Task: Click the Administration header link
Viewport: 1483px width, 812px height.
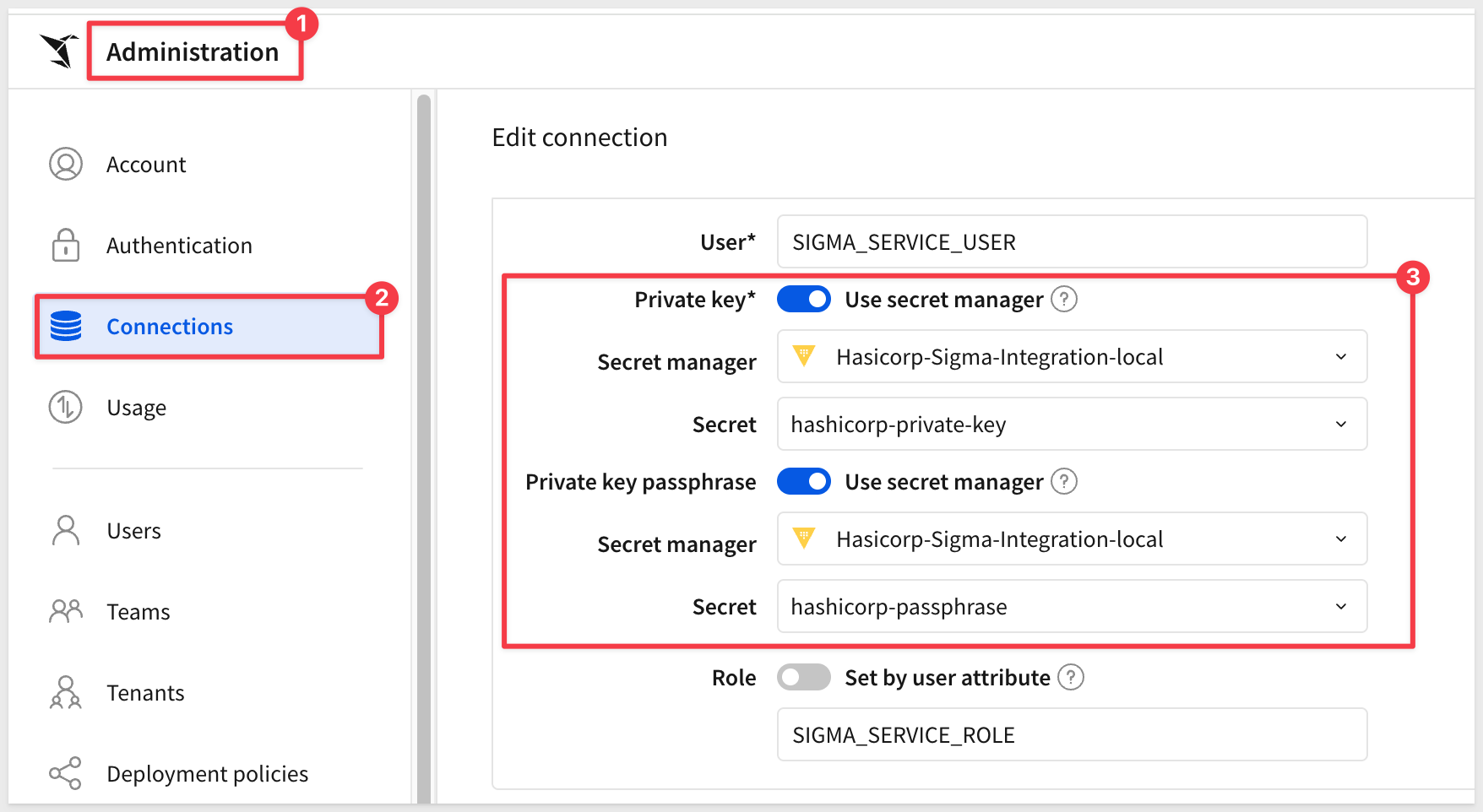Action: pos(193,51)
